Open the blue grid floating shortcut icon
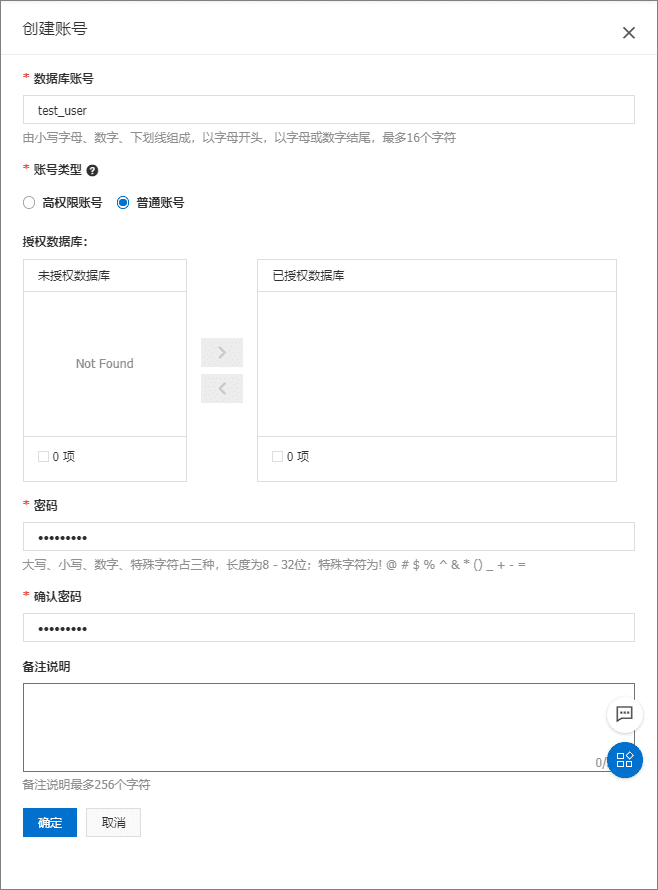The height and width of the screenshot is (890, 658). click(x=624, y=760)
